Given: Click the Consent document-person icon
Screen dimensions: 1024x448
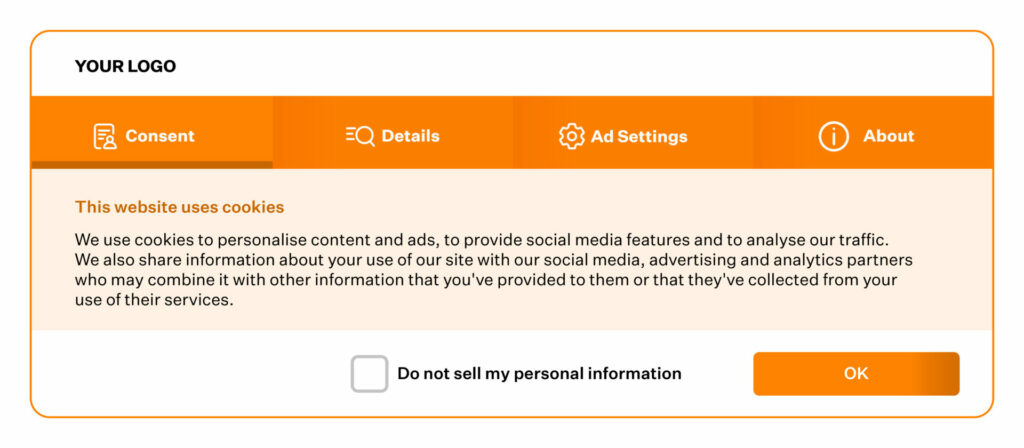Looking at the screenshot, I should tap(104, 136).
